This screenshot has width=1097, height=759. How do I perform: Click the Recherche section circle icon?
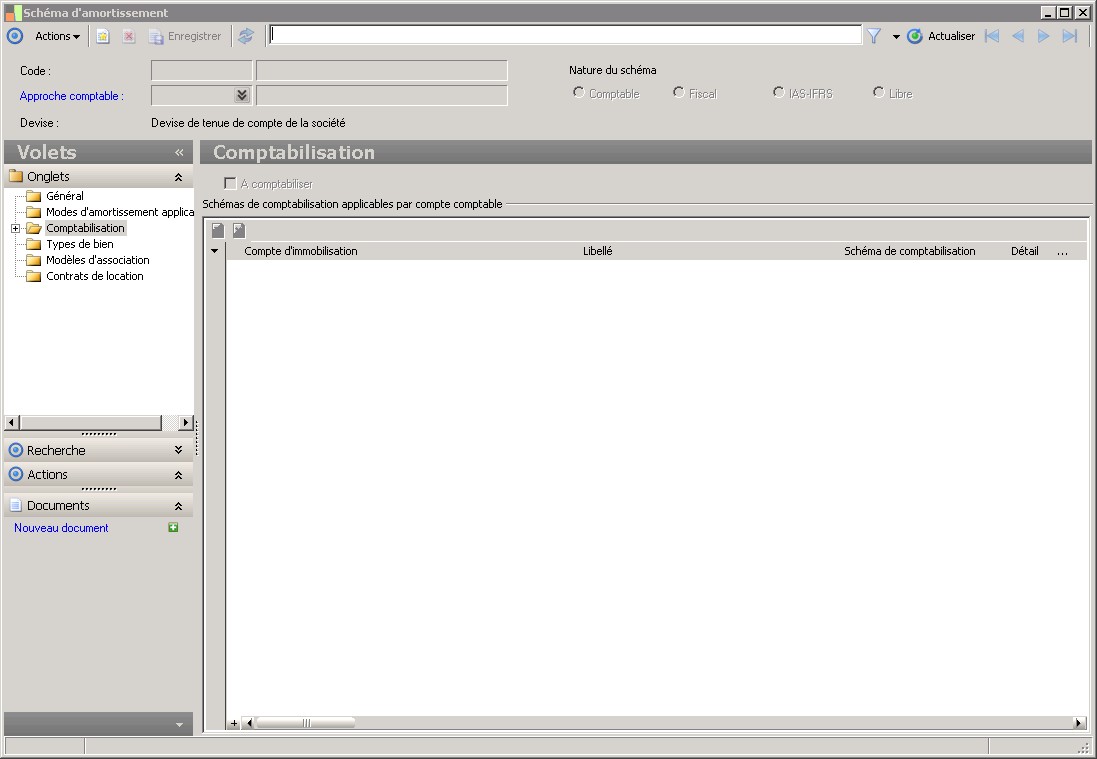15,450
